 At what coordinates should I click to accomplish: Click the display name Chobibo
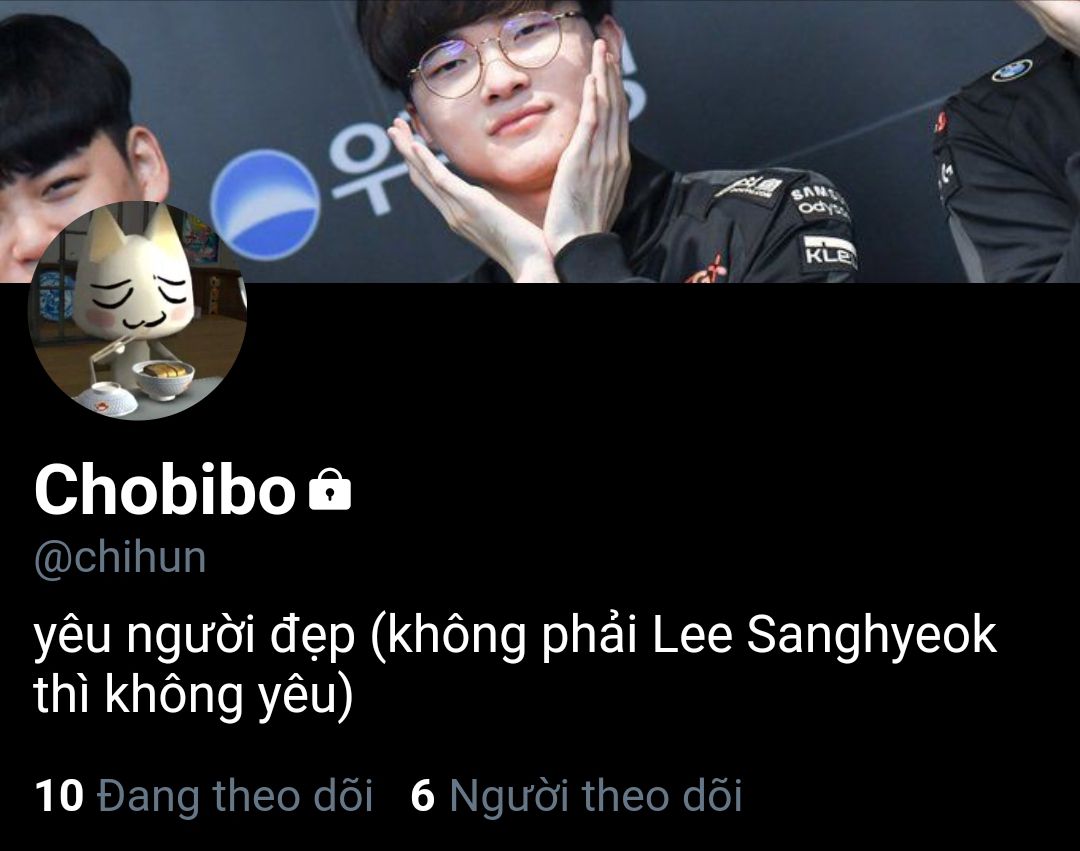[165, 489]
